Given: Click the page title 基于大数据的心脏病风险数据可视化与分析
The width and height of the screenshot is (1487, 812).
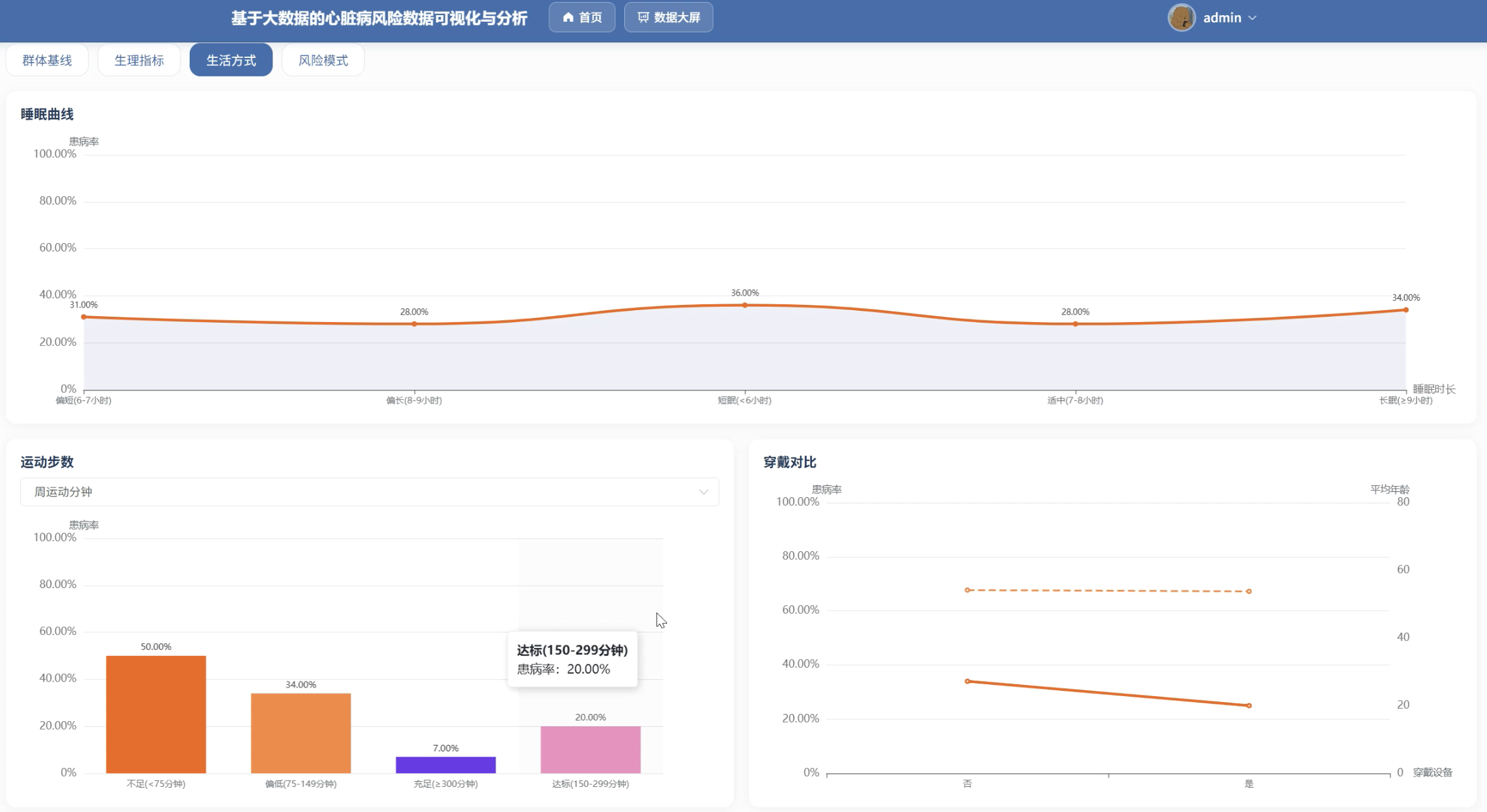Looking at the screenshot, I should [379, 18].
